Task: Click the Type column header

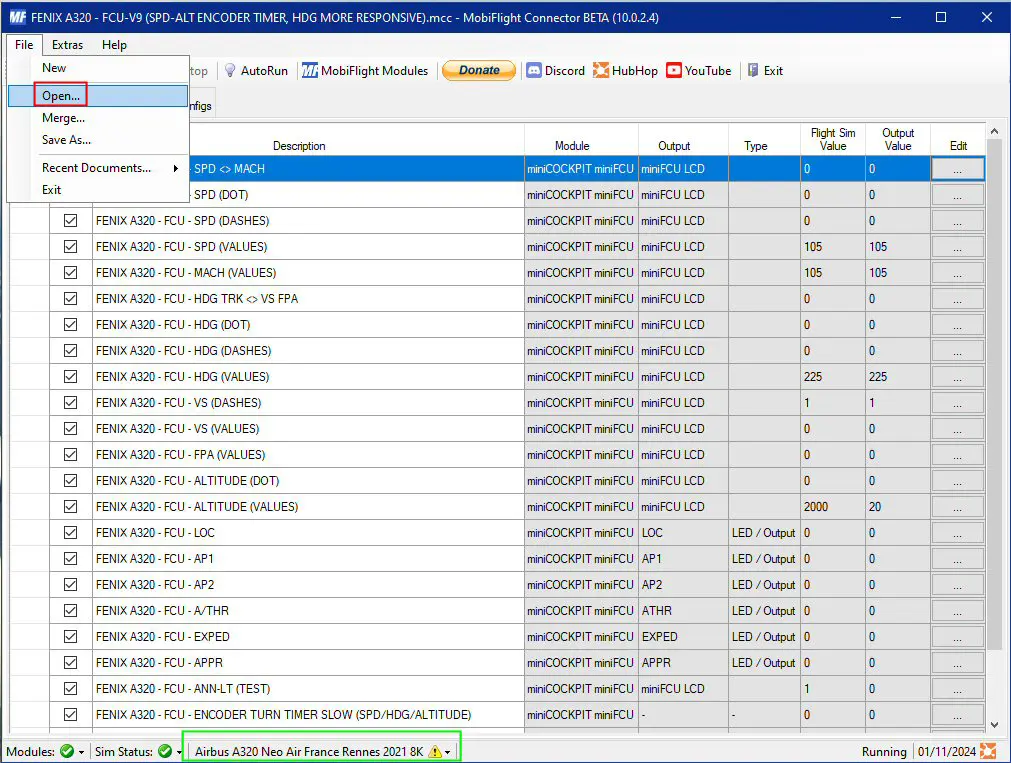Action: point(756,146)
